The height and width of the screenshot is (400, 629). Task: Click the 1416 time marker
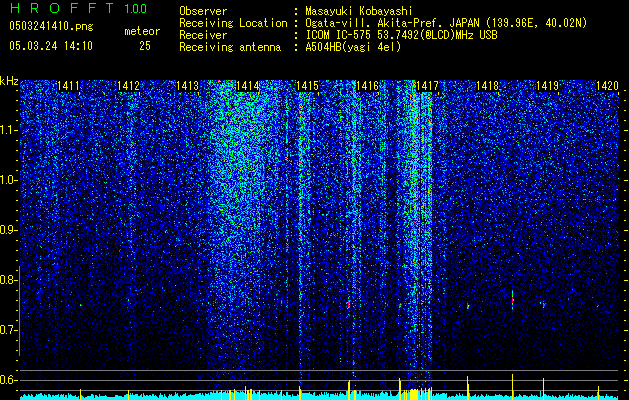(x=367, y=86)
